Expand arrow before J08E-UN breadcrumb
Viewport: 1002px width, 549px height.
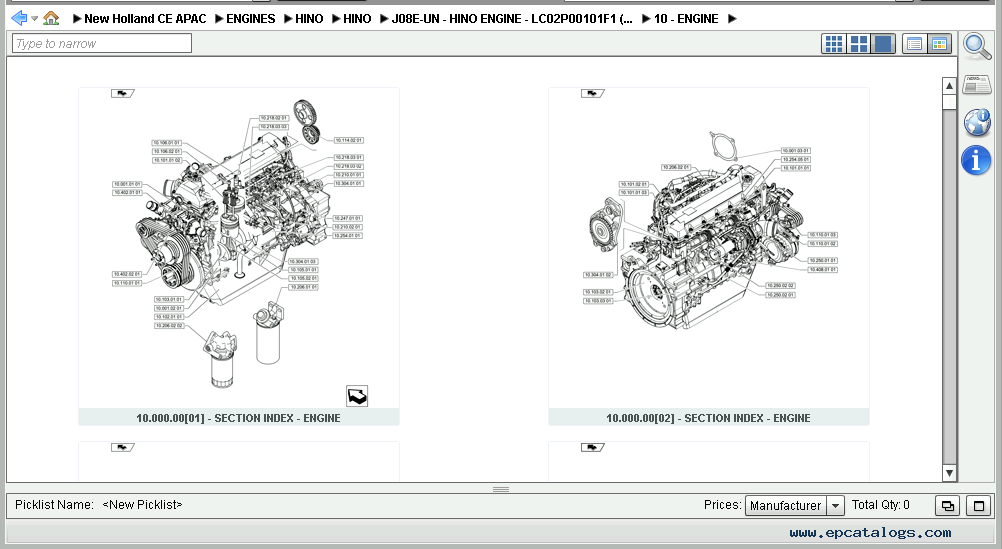pos(385,19)
